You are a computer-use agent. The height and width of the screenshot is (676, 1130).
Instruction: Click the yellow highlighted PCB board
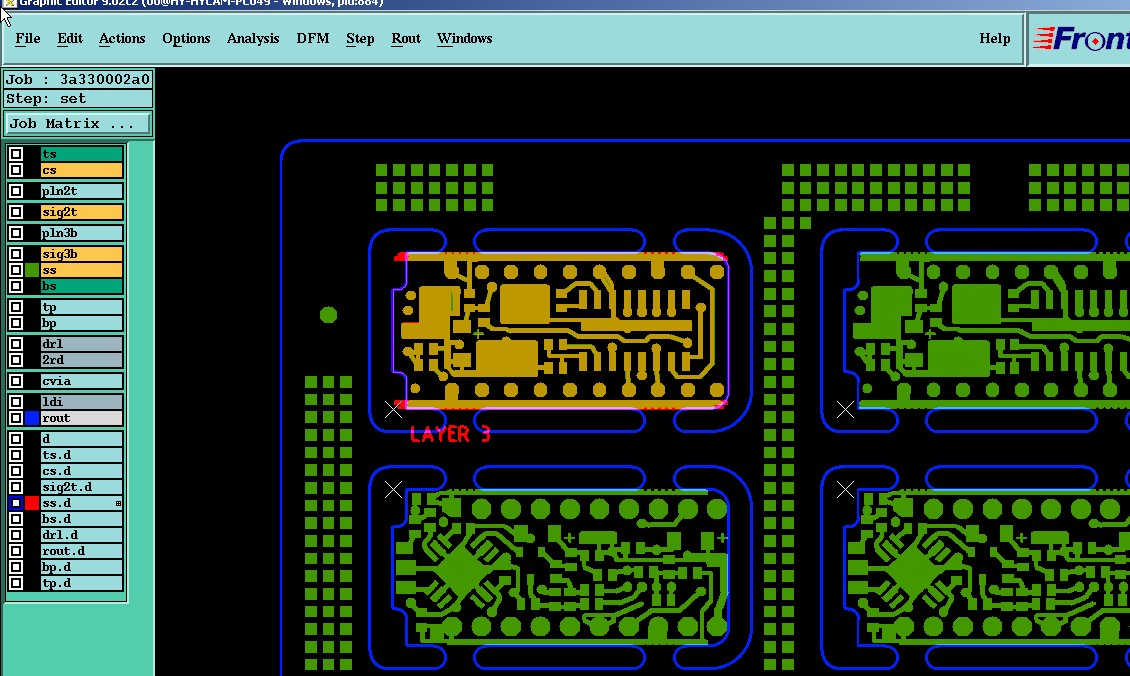(561, 331)
